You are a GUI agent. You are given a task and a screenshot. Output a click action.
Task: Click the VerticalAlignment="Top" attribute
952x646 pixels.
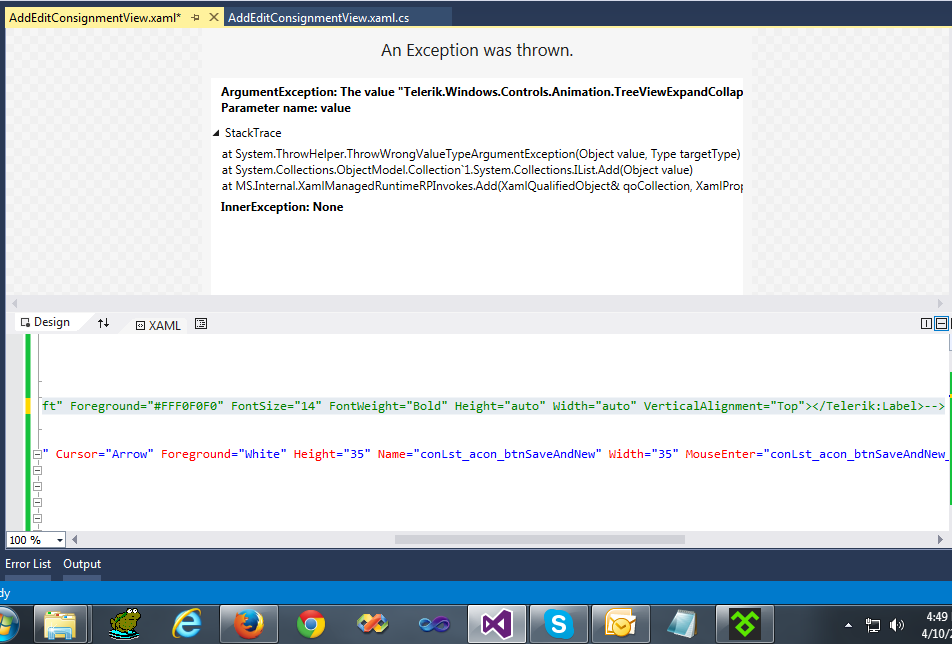point(724,406)
